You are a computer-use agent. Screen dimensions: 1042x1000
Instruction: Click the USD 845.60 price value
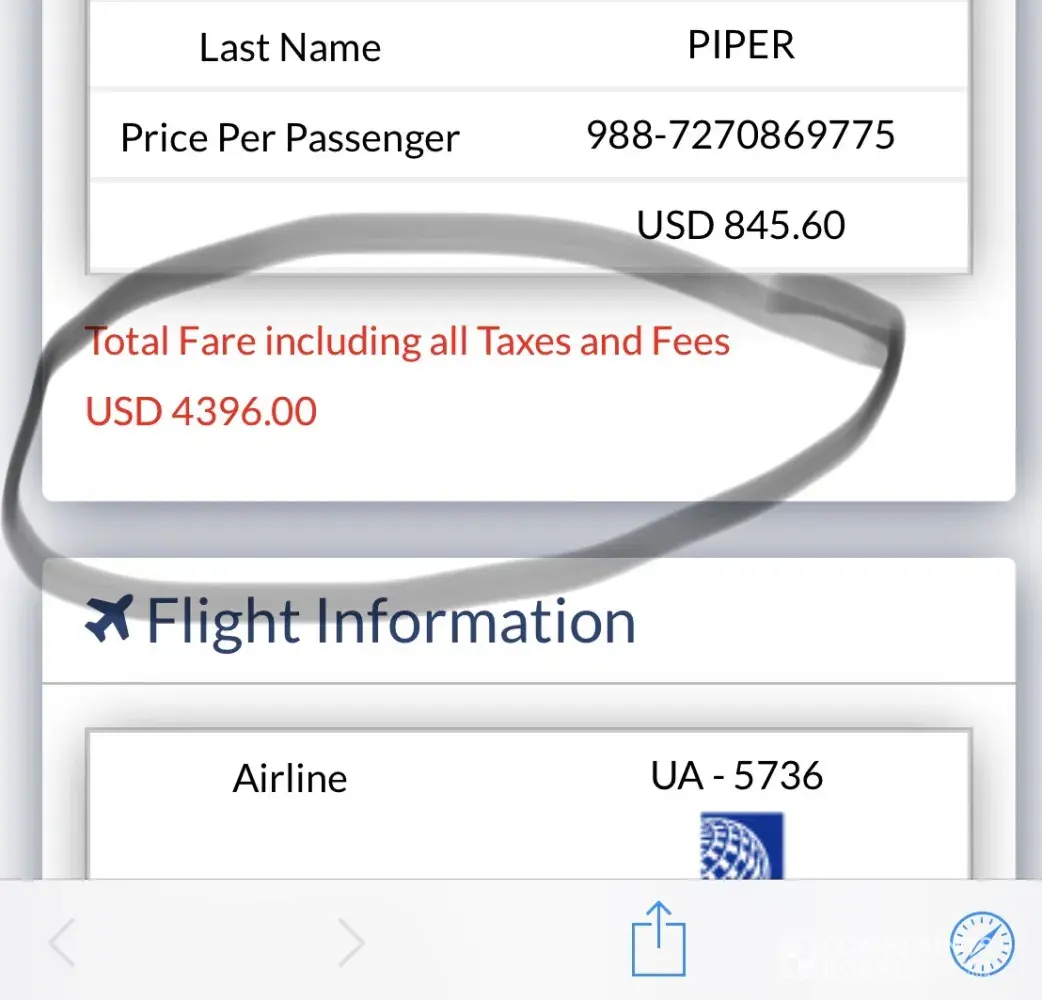coord(740,225)
